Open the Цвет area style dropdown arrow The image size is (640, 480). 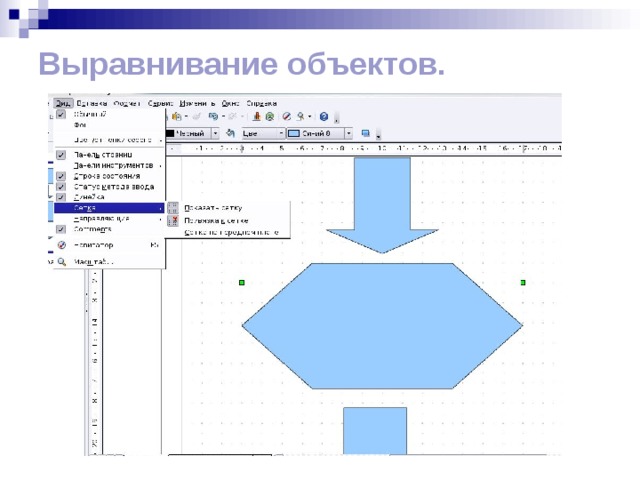[281, 133]
